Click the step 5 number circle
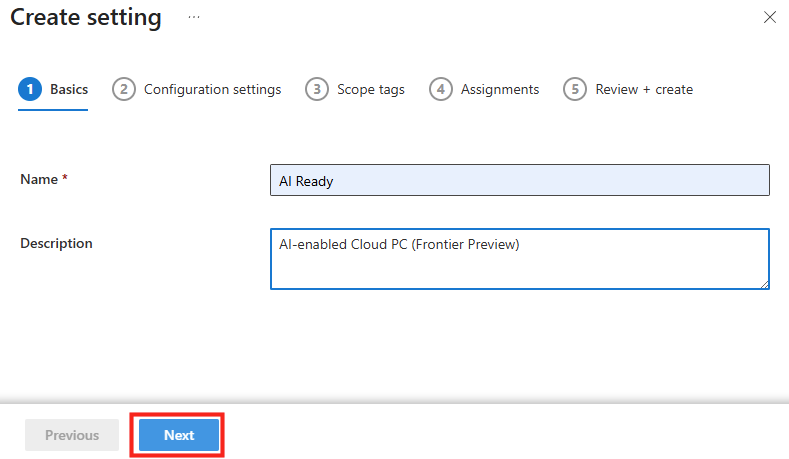The height and width of the screenshot is (459, 789). pyautogui.click(x=575, y=89)
